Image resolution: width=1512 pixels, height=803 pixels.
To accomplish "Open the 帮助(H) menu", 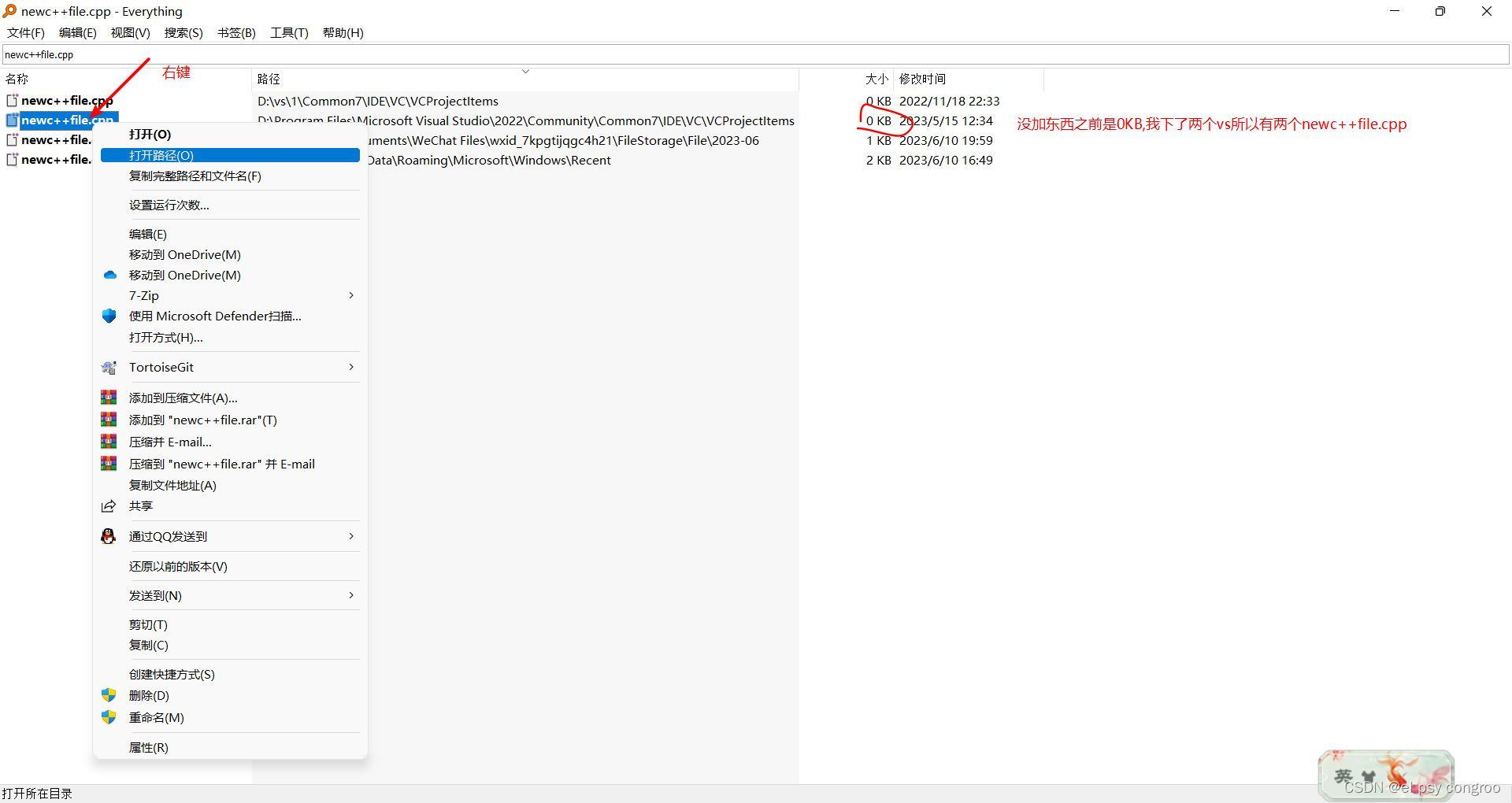I will [343, 32].
